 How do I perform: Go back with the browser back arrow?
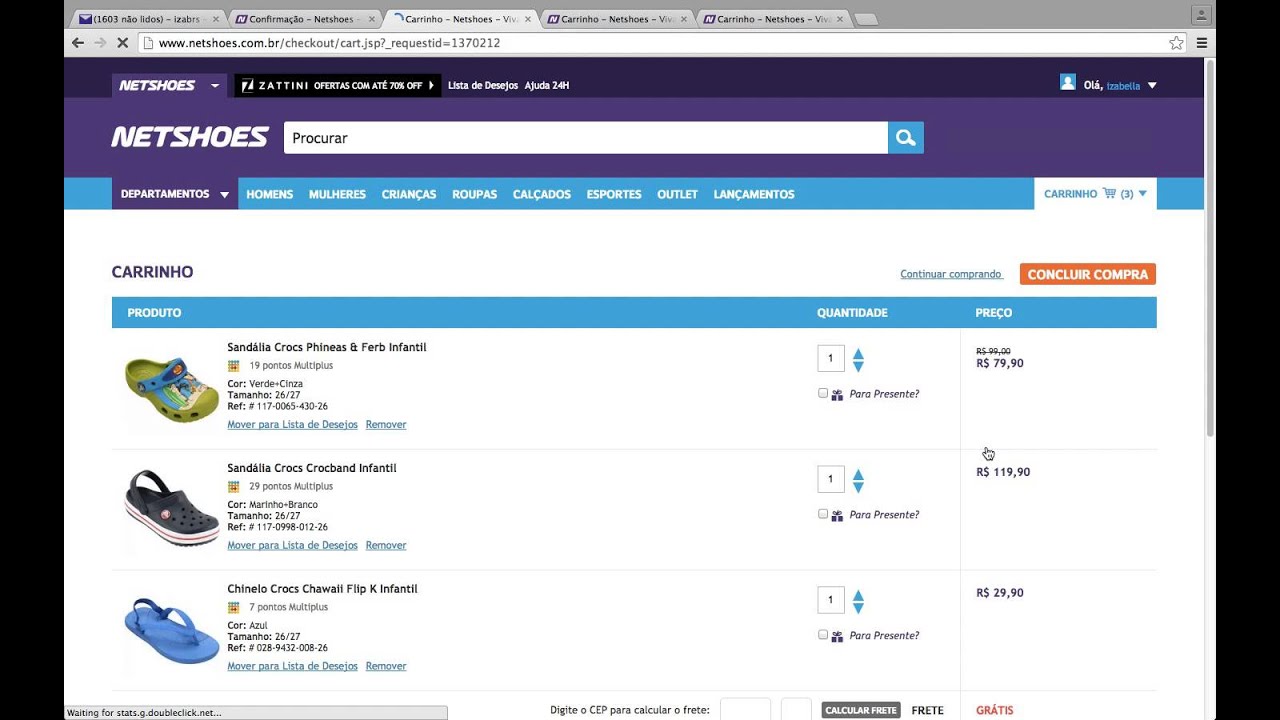click(x=77, y=43)
